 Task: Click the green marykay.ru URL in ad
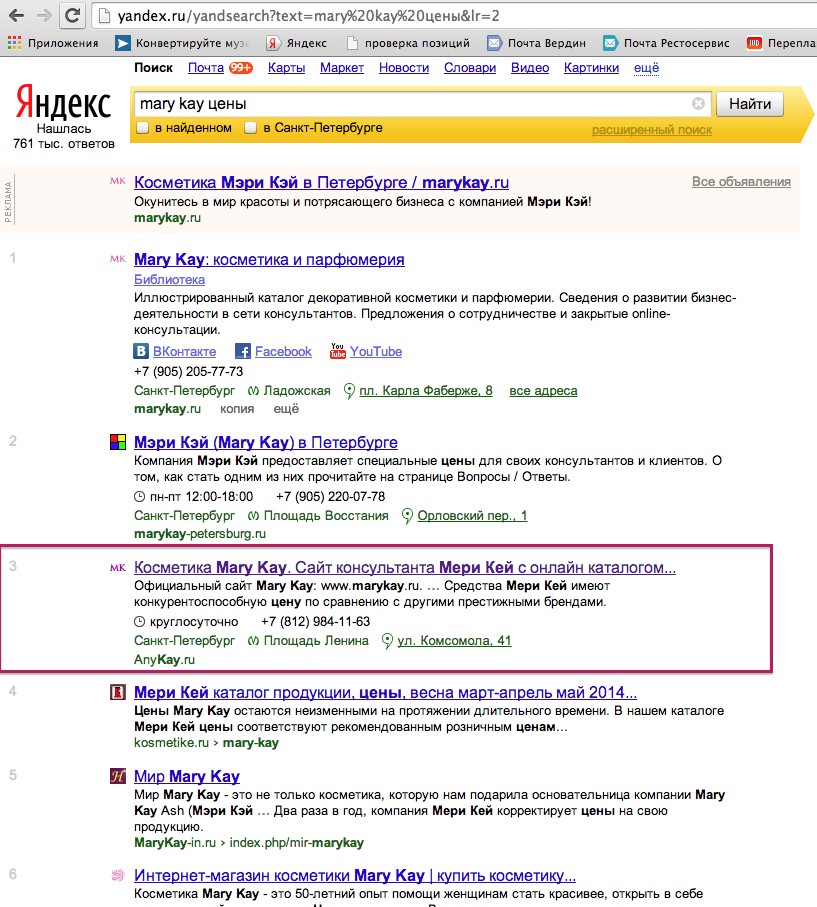[167, 218]
